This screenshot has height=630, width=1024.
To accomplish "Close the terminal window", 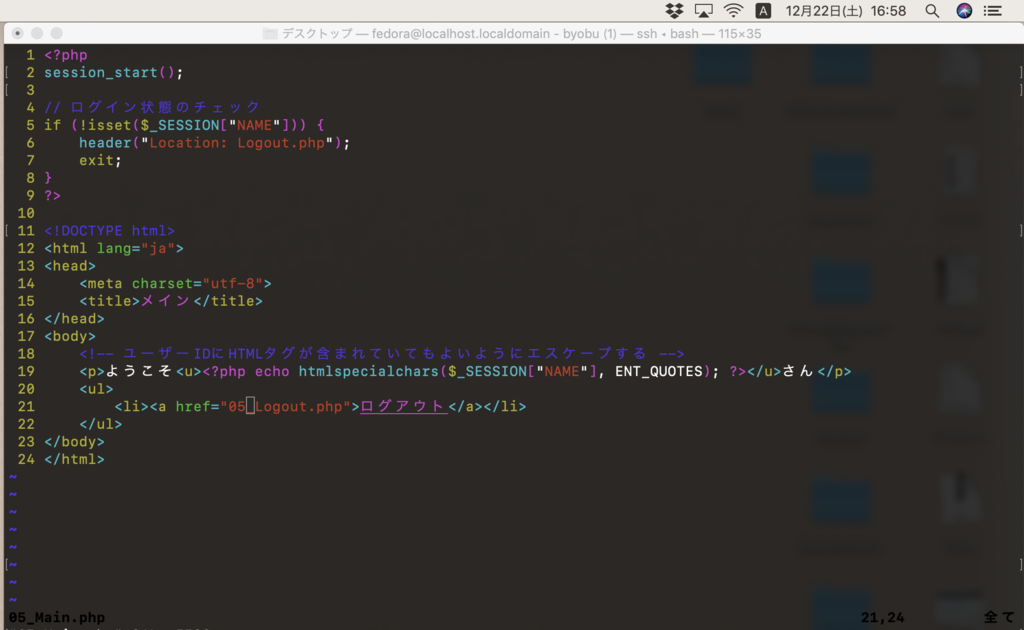I will pyautogui.click(x=18, y=33).
